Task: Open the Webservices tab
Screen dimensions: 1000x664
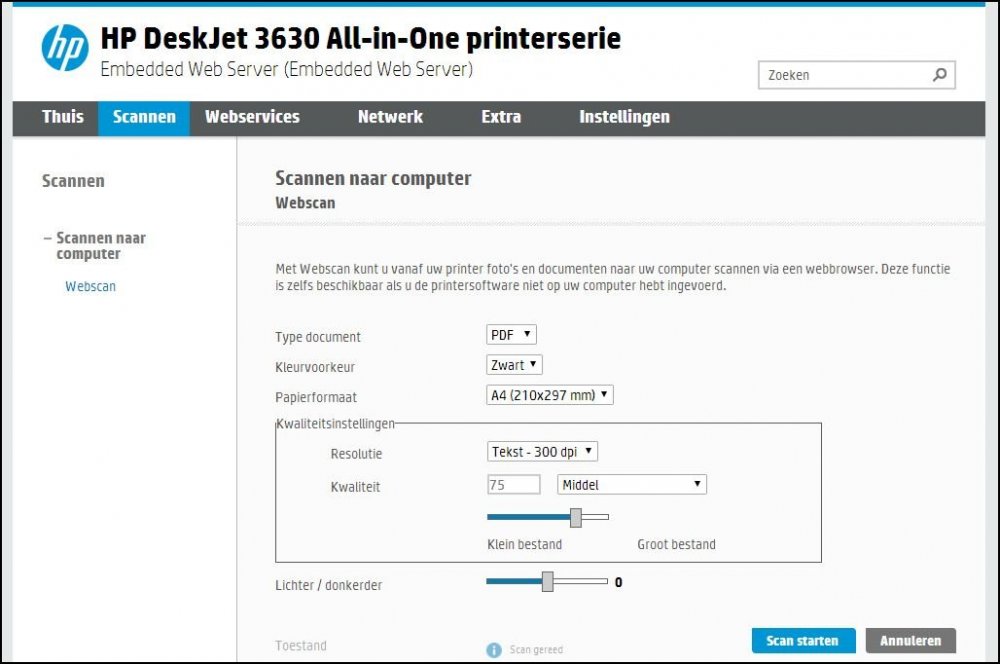Action: click(252, 117)
